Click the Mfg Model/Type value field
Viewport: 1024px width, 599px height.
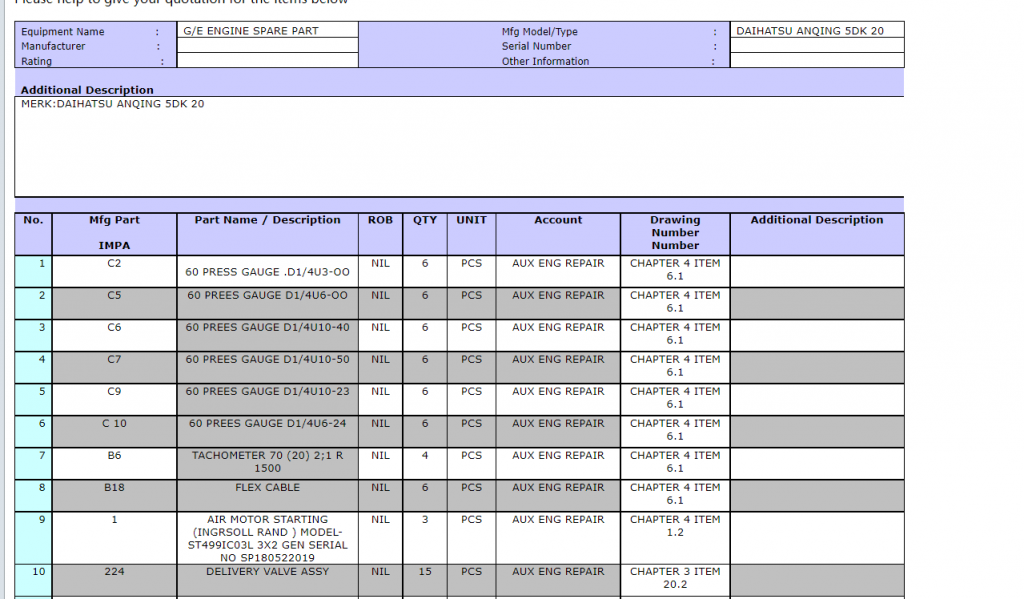coord(816,31)
